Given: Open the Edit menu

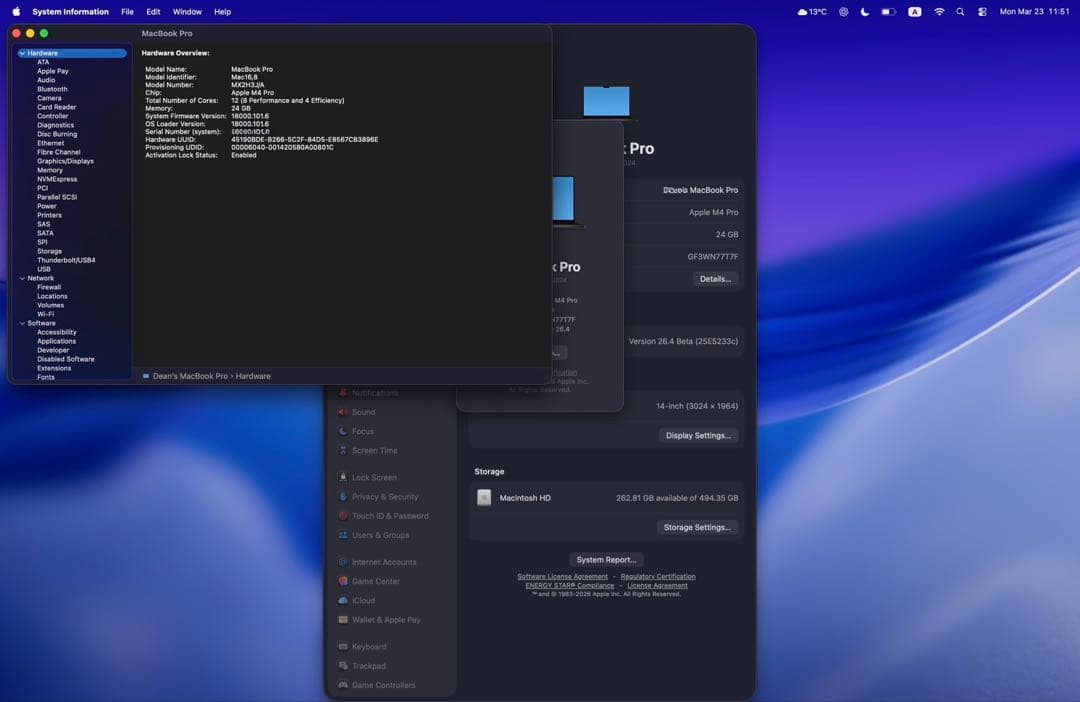Looking at the screenshot, I should click(x=153, y=12).
